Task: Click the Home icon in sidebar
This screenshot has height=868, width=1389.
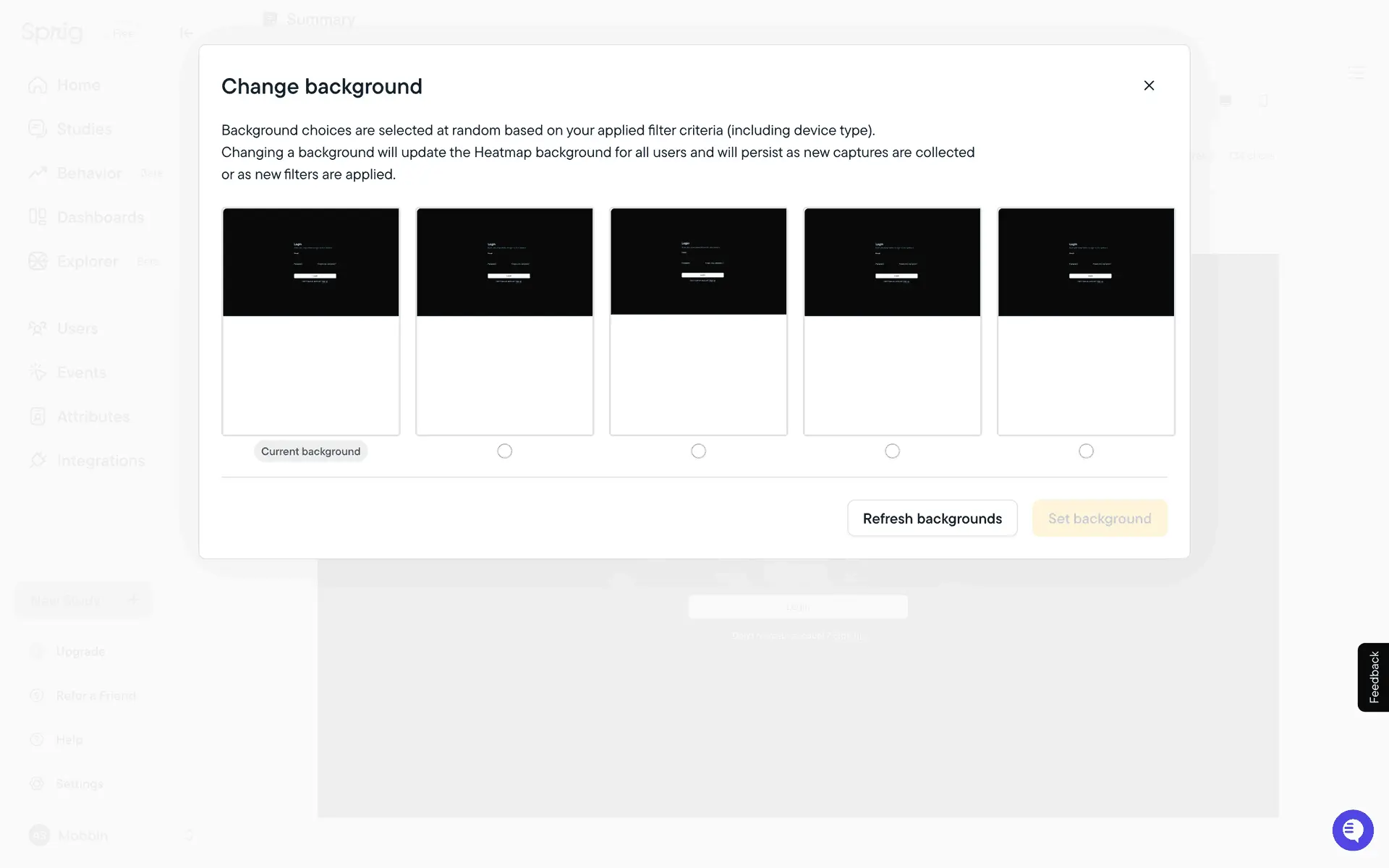Action: click(38, 85)
